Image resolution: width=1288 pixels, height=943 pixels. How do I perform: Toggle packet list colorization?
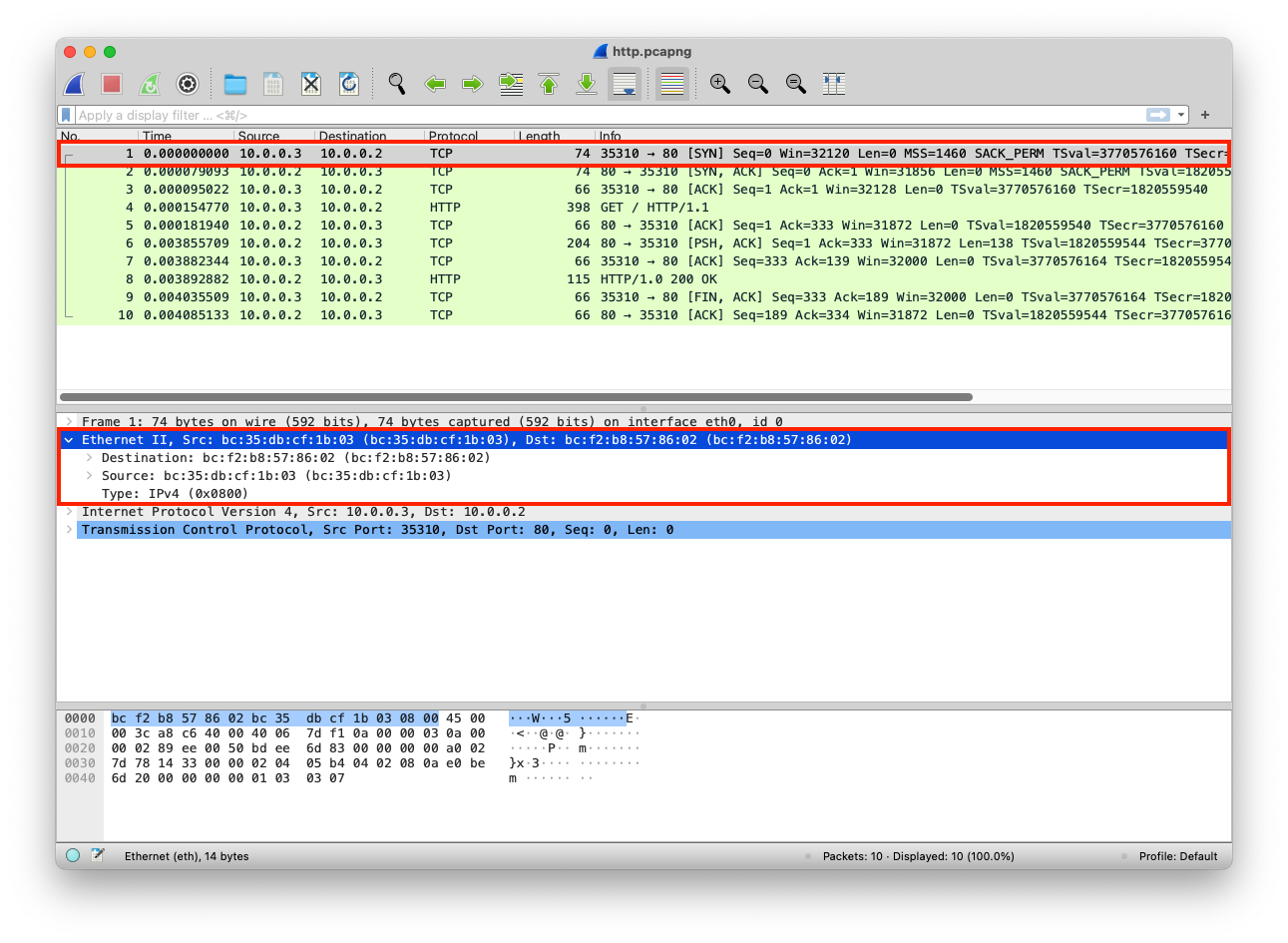point(671,84)
